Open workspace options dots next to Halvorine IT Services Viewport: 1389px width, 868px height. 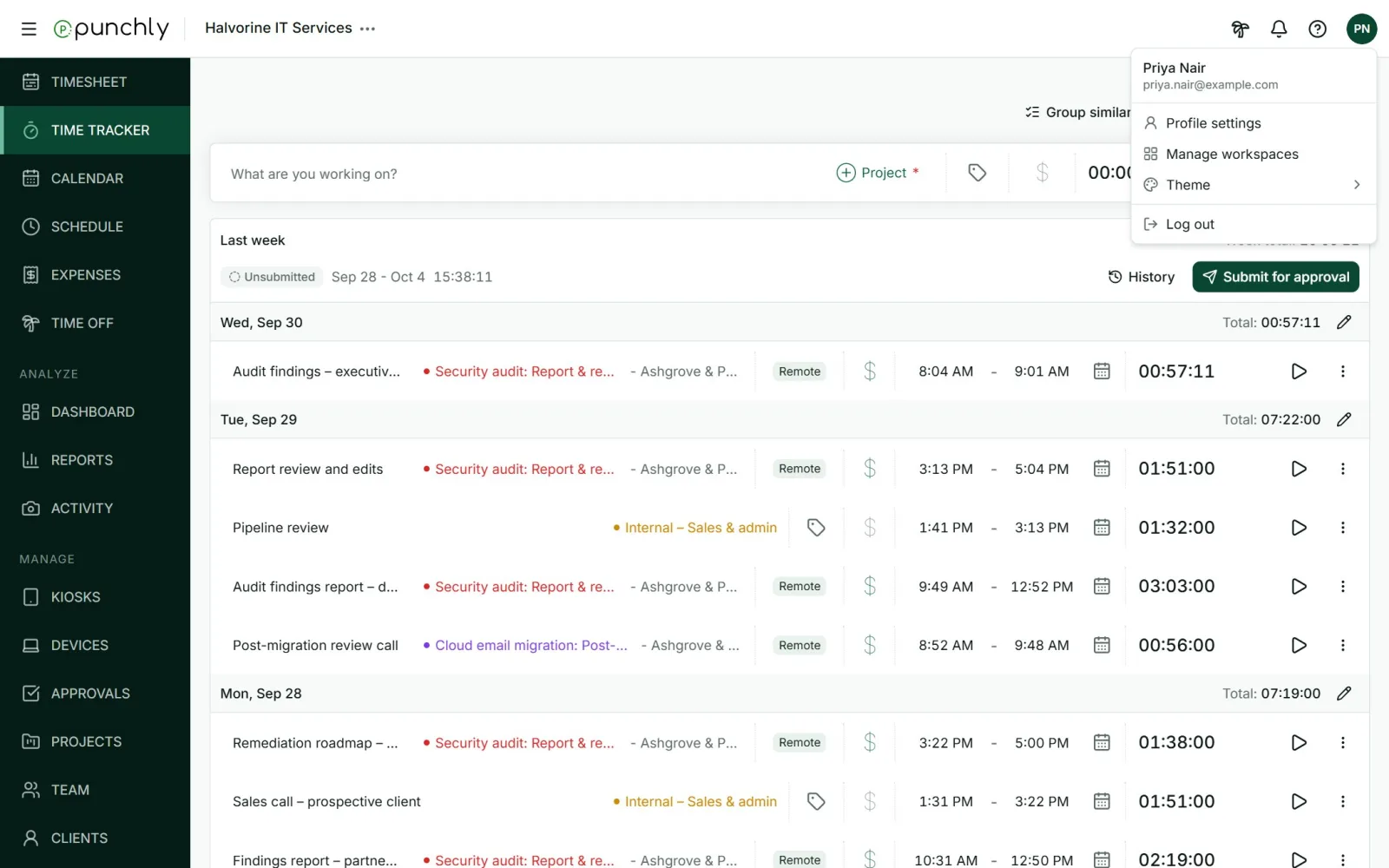click(368, 29)
